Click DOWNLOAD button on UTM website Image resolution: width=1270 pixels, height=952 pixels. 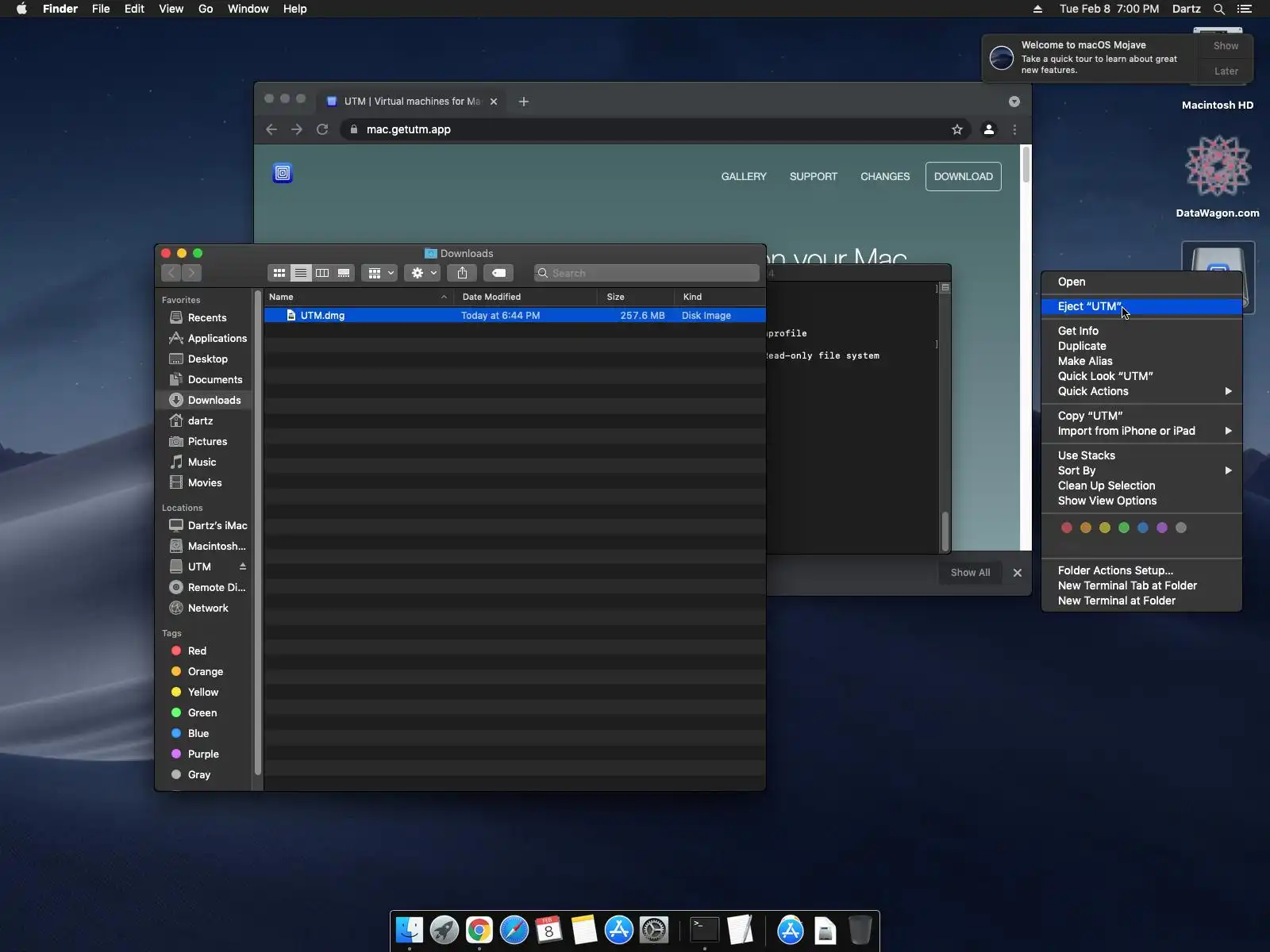[964, 176]
